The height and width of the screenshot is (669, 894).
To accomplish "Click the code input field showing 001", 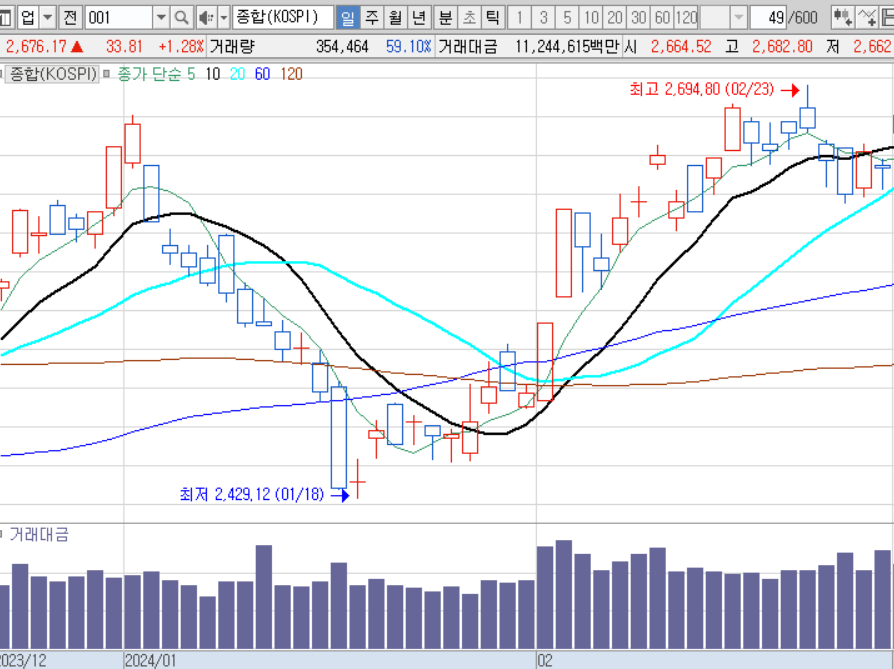I will 119,18.
